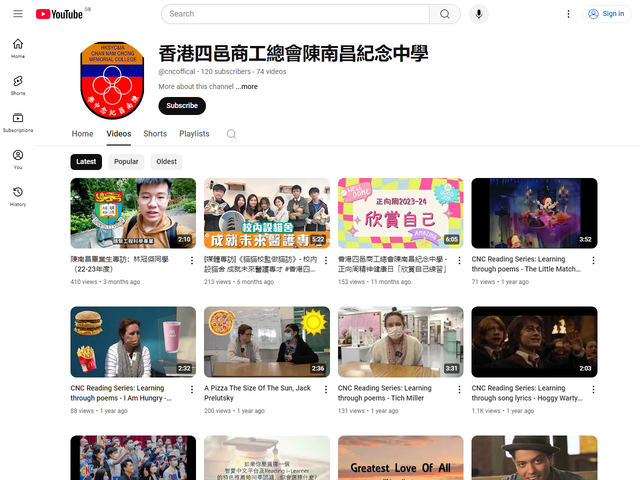This screenshot has width=640, height=480.
Task: Open History in sidebar
Action: tap(18, 196)
